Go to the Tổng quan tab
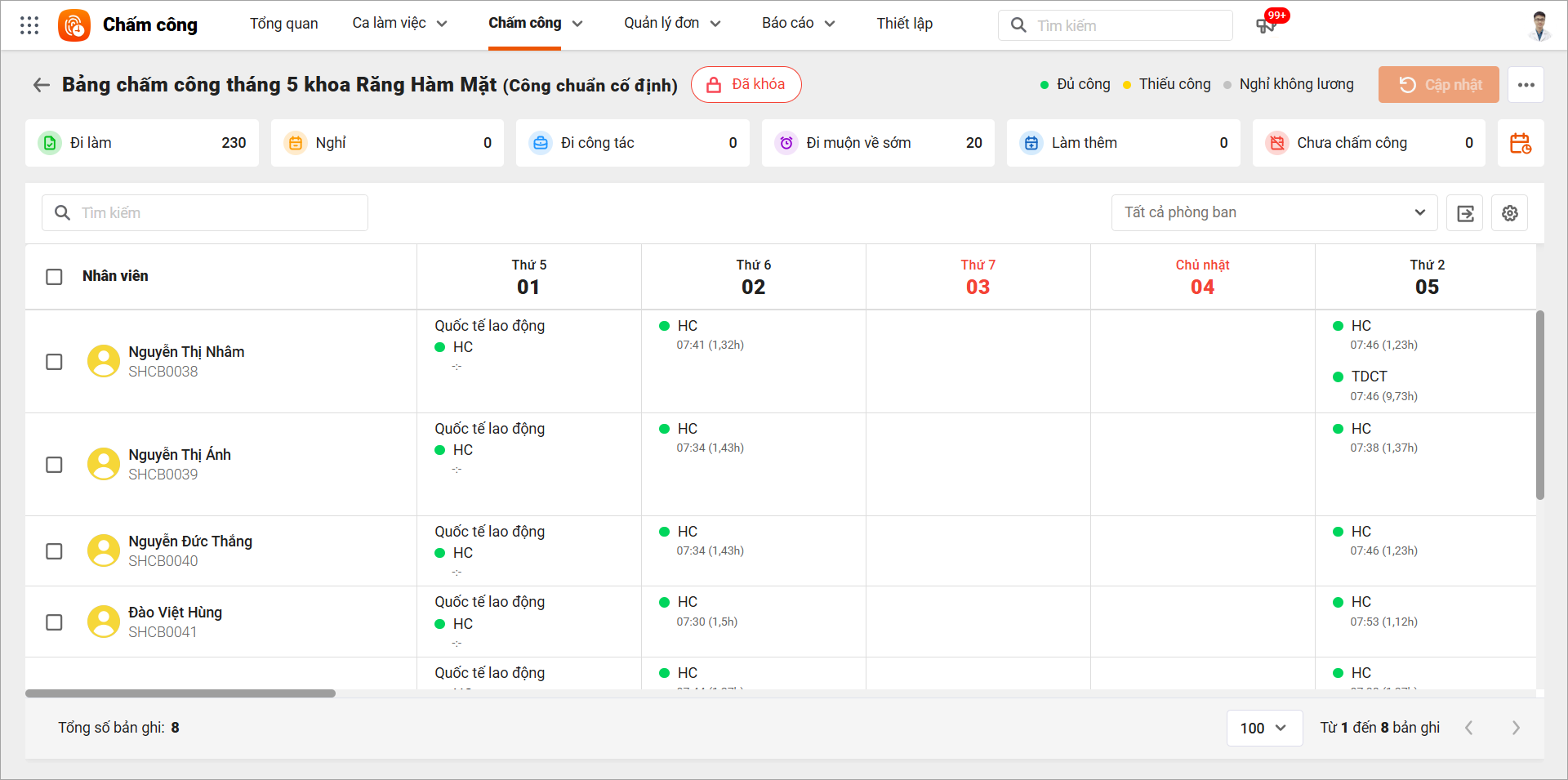The width and height of the screenshot is (1568, 780). pyautogui.click(x=283, y=24)
